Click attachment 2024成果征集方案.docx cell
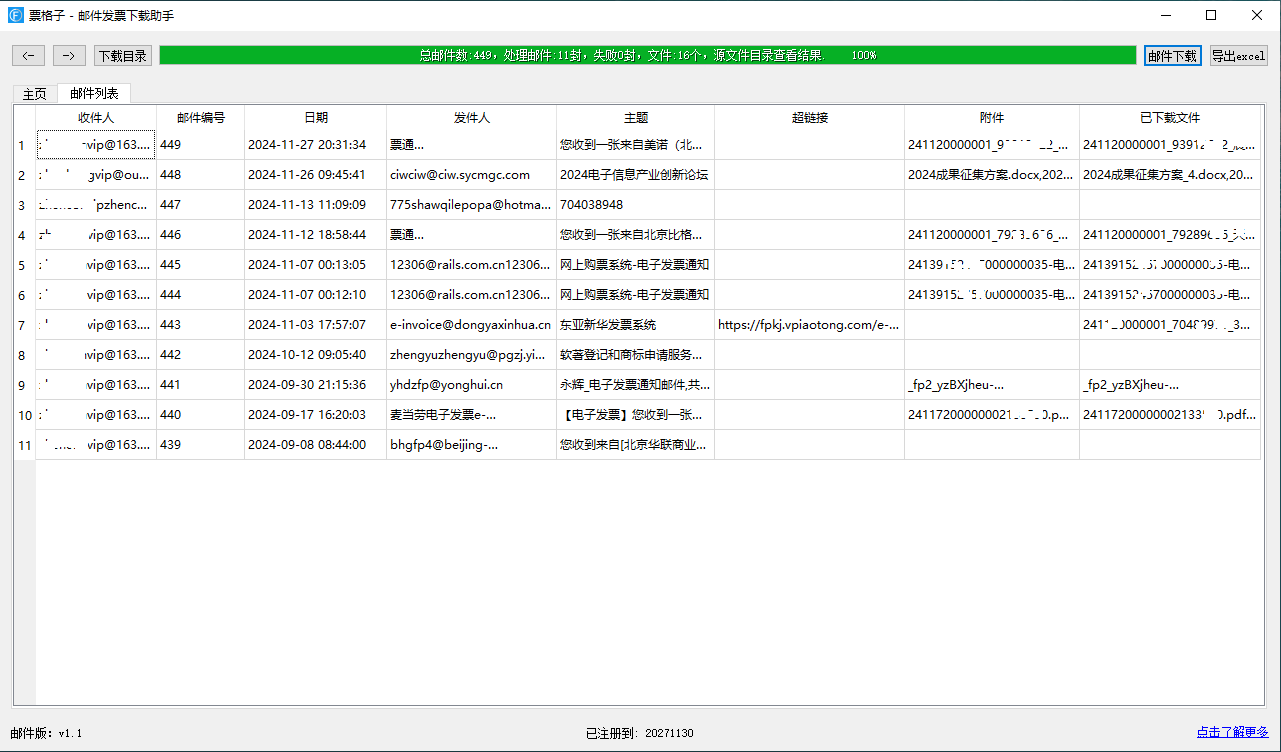The height and width of the screenshot is (752, 1281). 992,175
